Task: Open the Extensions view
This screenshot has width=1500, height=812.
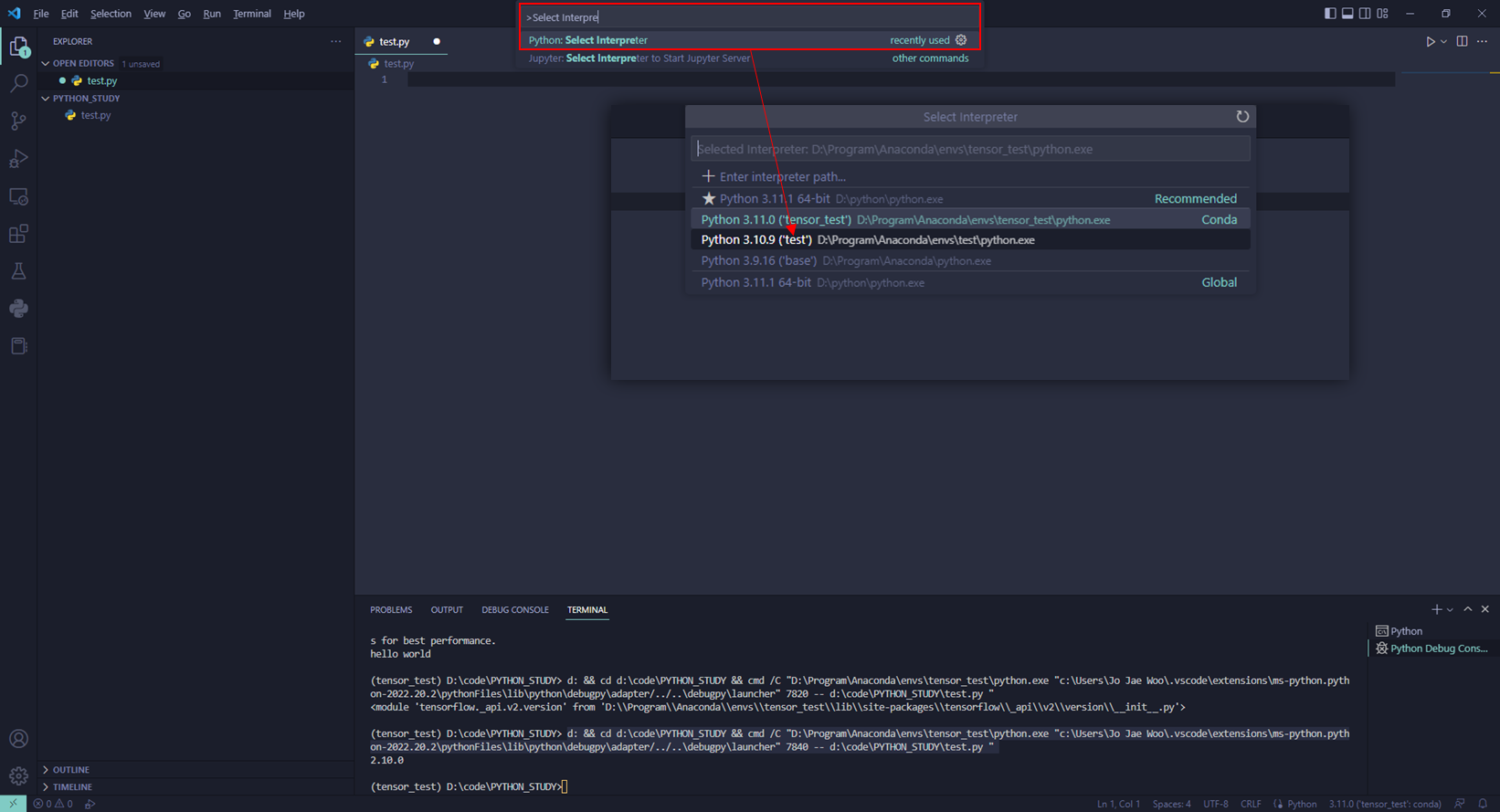Action: coord(18,234)
